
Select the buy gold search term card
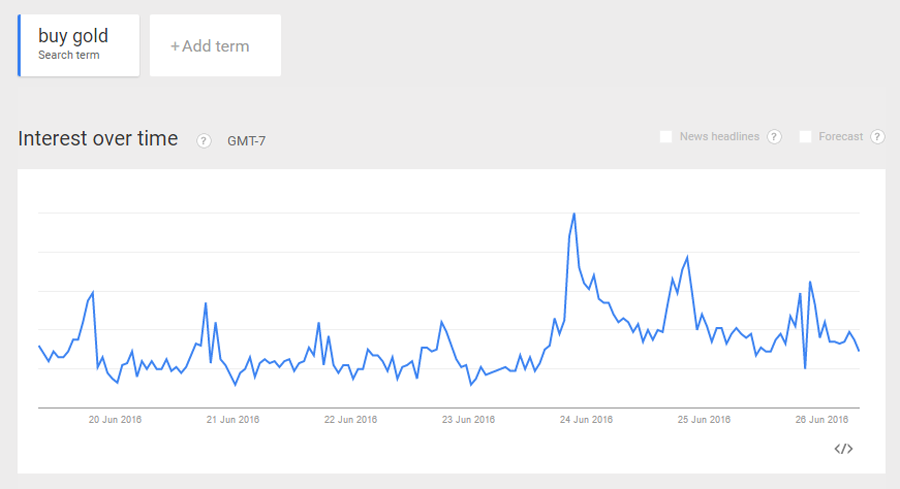pyautogui.click(x=80, y=45)
